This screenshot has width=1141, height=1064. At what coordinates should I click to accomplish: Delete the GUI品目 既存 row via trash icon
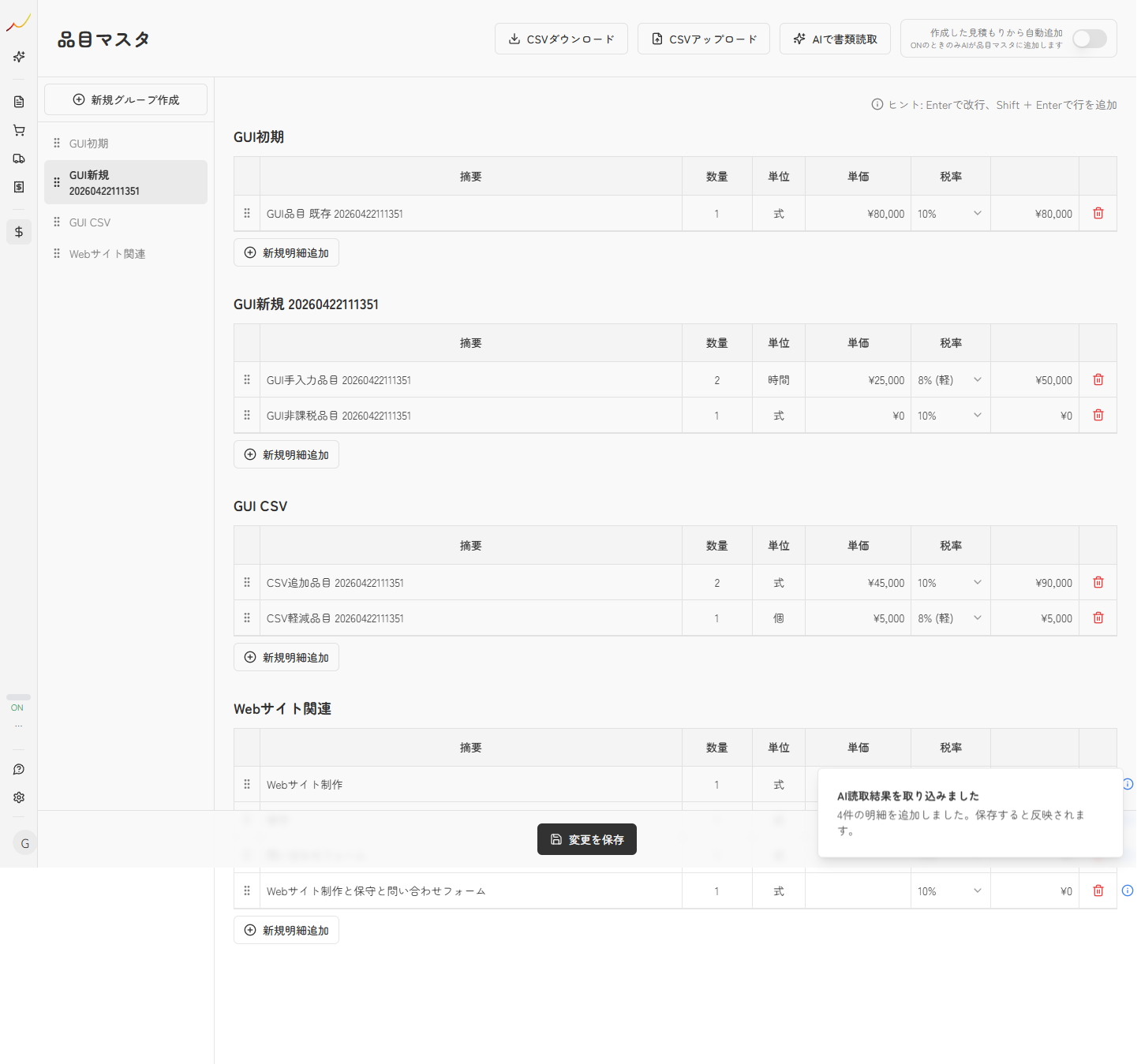click(1098, 212)
